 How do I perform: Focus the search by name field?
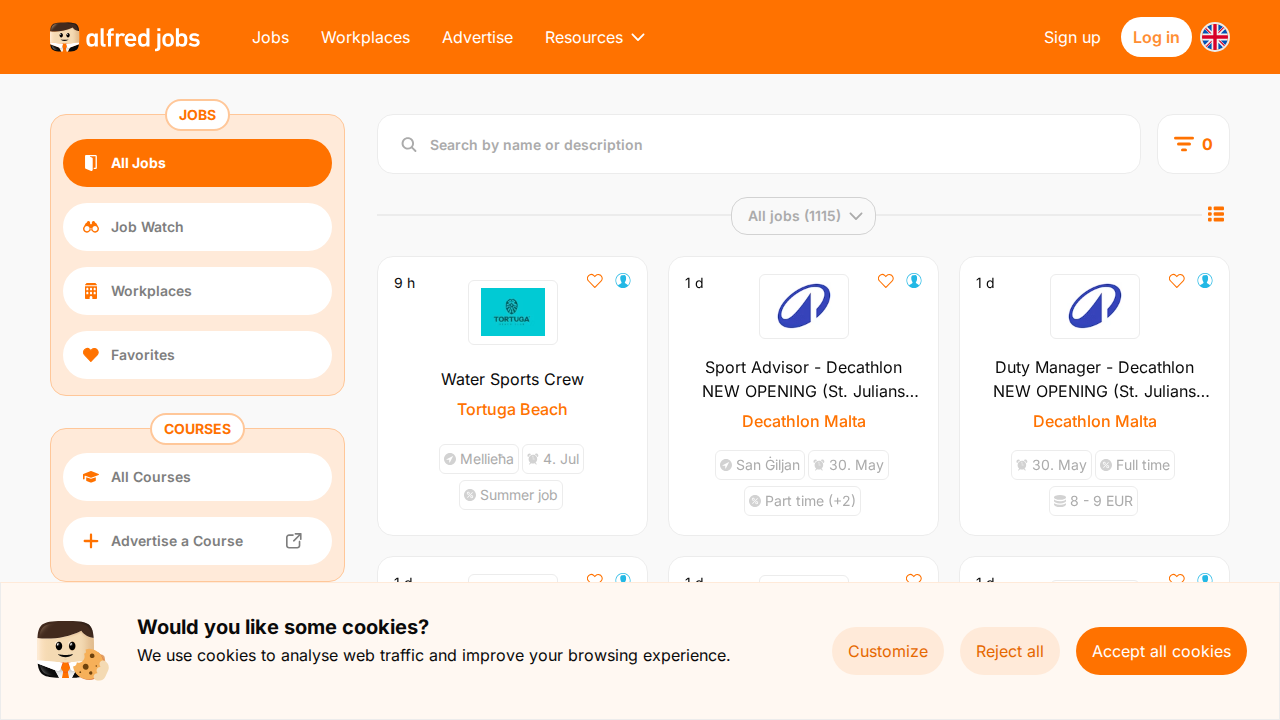pos(759,144)
